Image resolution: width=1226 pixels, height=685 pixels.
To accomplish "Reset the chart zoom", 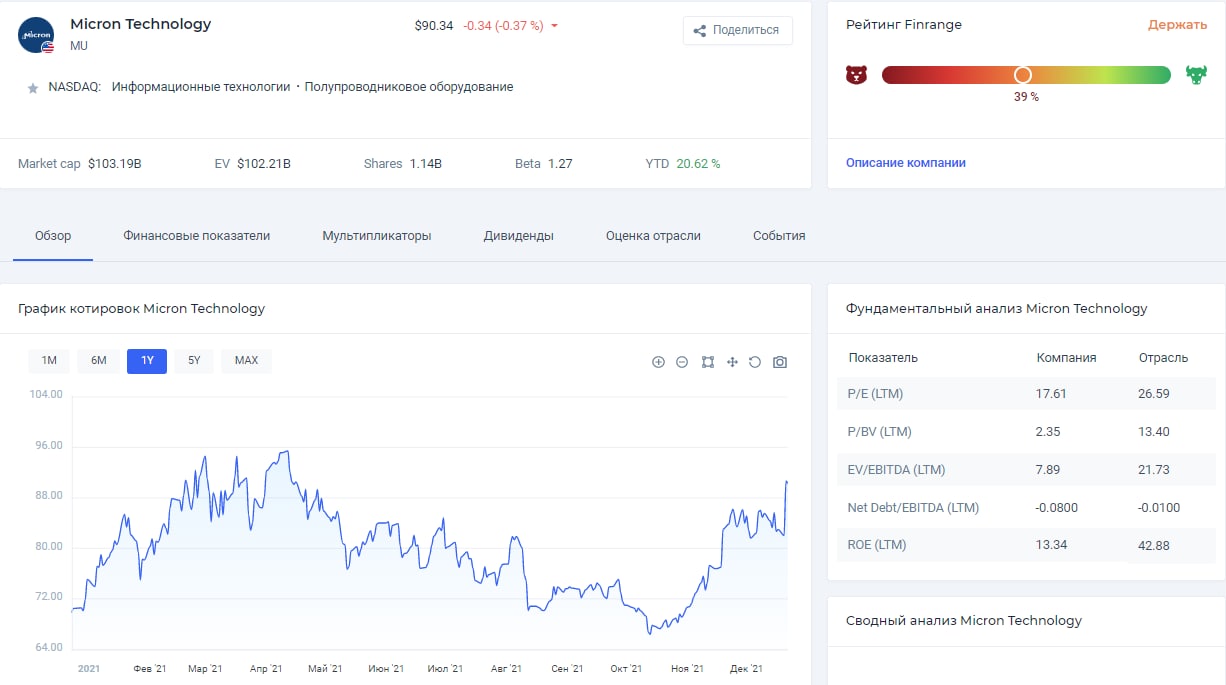I will tap(755, 362).
